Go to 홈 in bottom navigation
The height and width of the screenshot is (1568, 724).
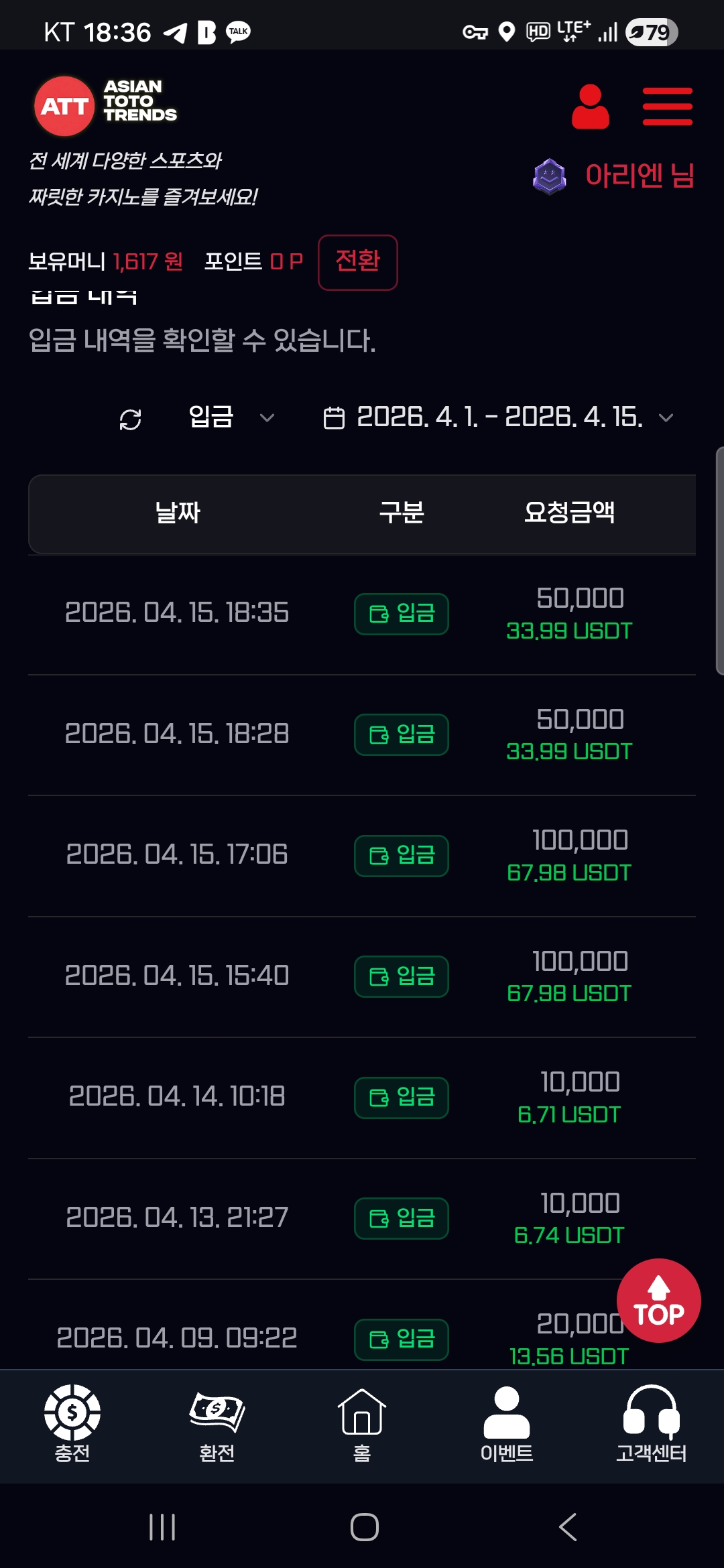tap(362, 1423)
